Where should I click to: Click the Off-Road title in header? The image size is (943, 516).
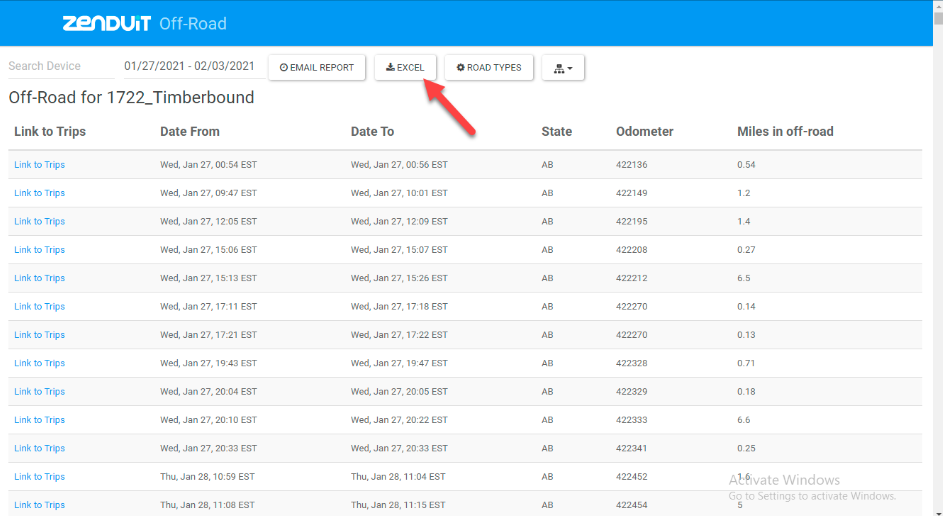(193, 24)
